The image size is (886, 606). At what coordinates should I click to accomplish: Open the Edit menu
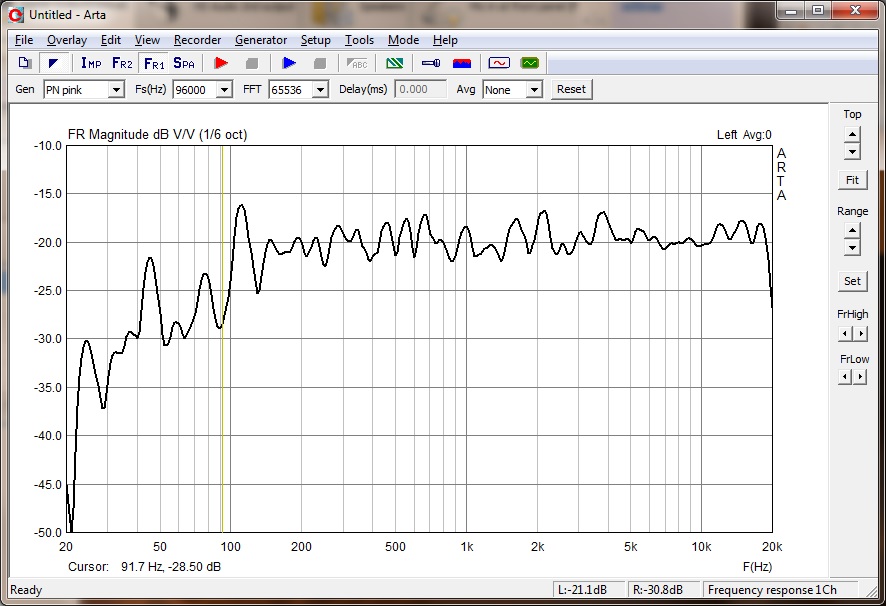[111, 40]
